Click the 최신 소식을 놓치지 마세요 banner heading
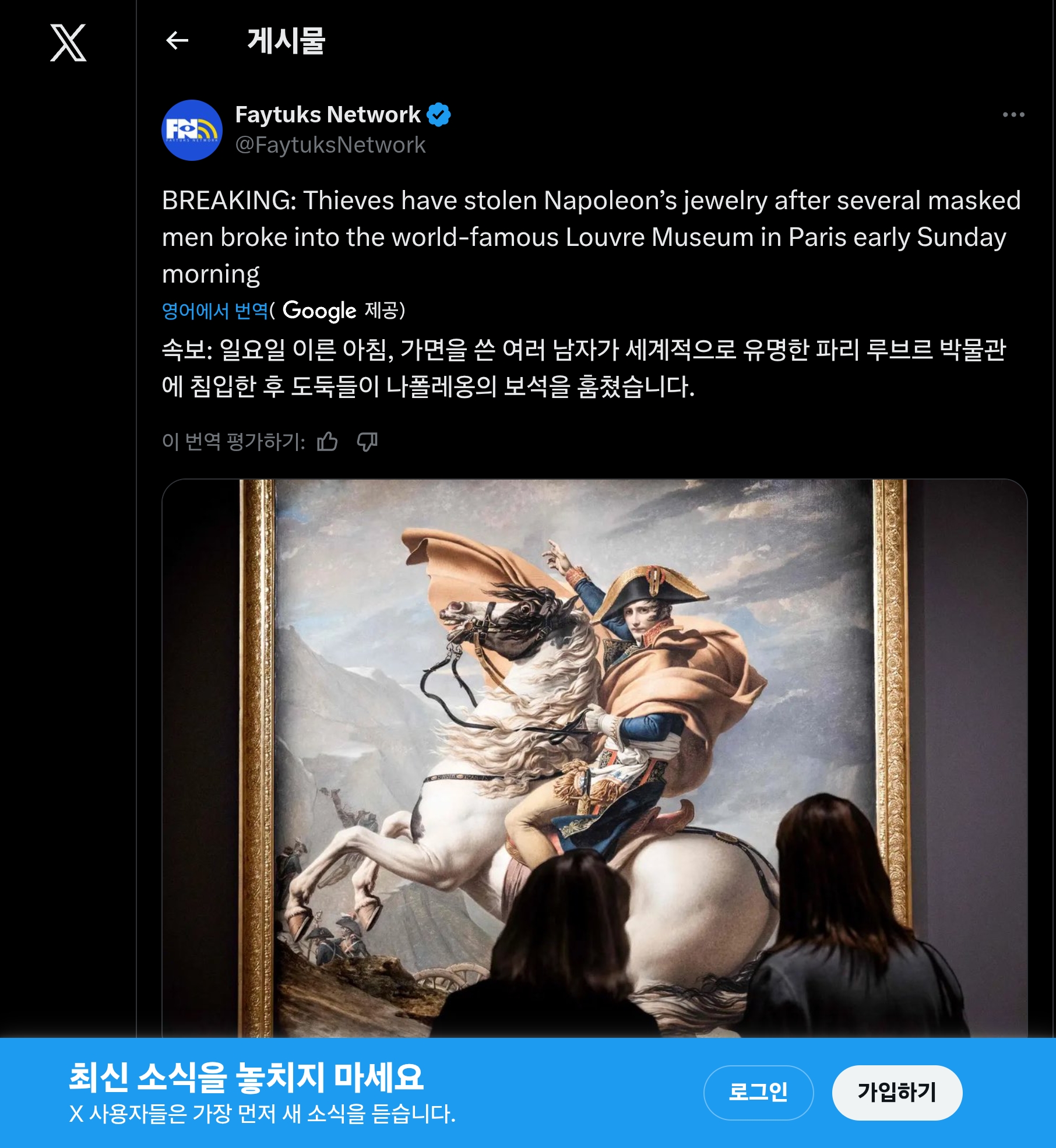 [x=246, y=1077]
